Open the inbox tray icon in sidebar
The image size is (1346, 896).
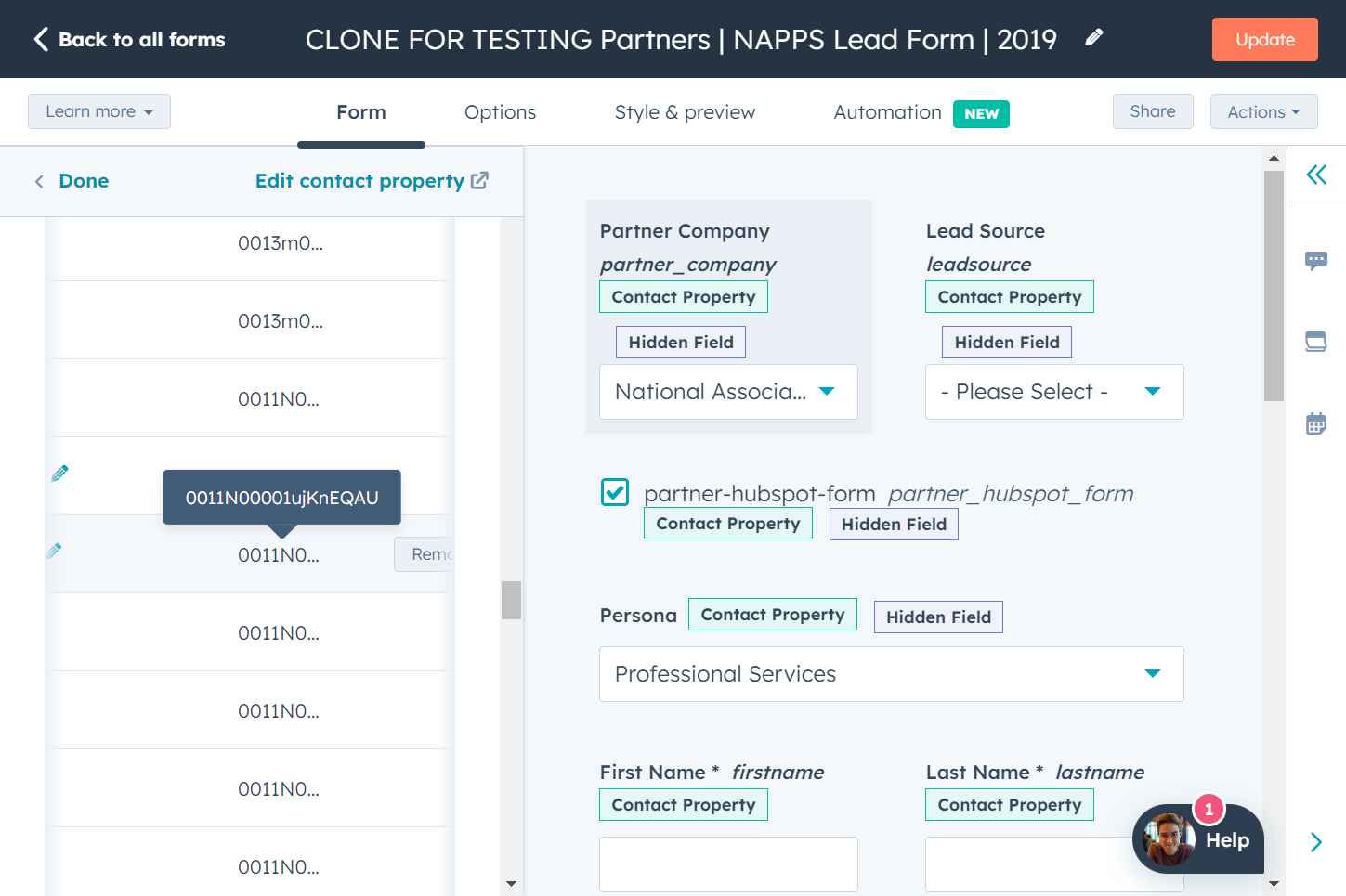[1316, 342]
